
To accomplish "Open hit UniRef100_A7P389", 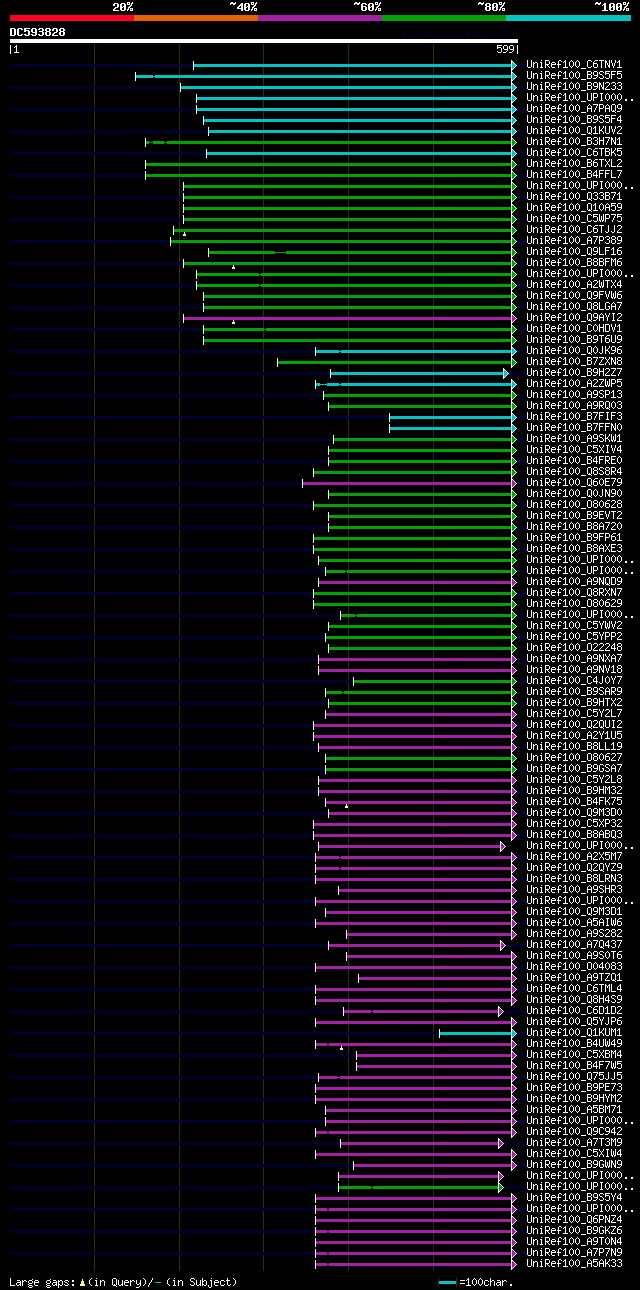I will pos(574,241).
